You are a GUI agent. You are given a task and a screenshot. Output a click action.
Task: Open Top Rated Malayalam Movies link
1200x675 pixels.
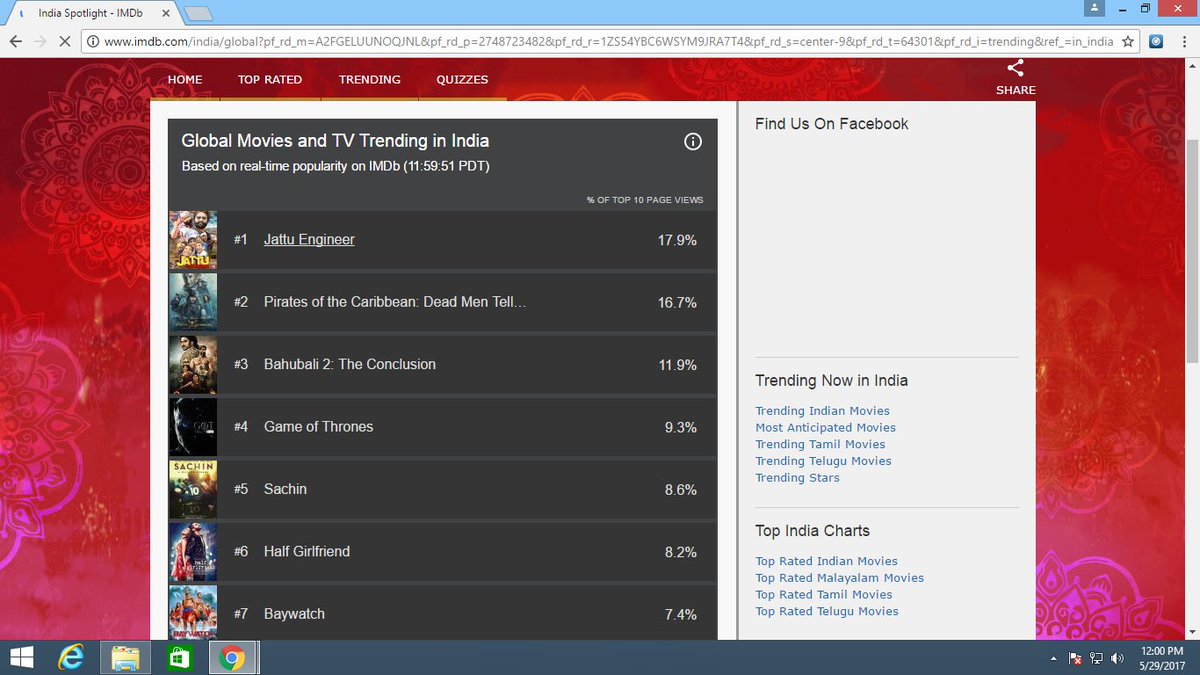(x=839, y=578)
